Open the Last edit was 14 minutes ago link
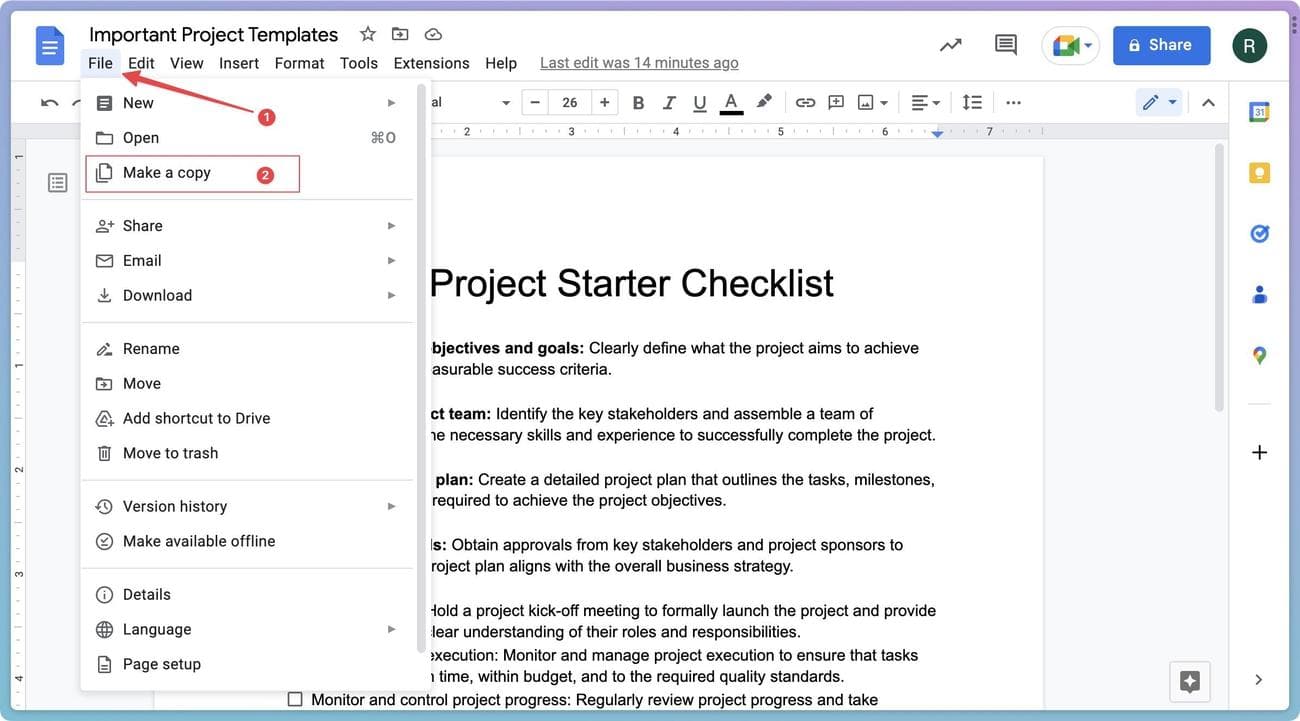Screen dimensions: 1300x721 [639, 63]
